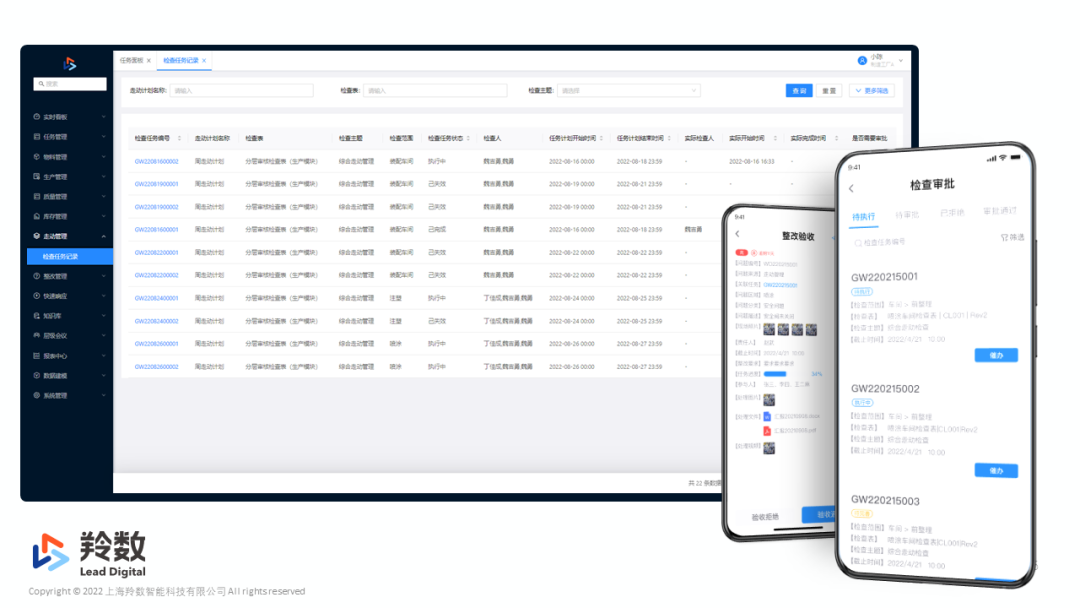The height and width of the screenshot is (608, 1080).
Task: Click the 重置 button
Action: tap(829, 90)
